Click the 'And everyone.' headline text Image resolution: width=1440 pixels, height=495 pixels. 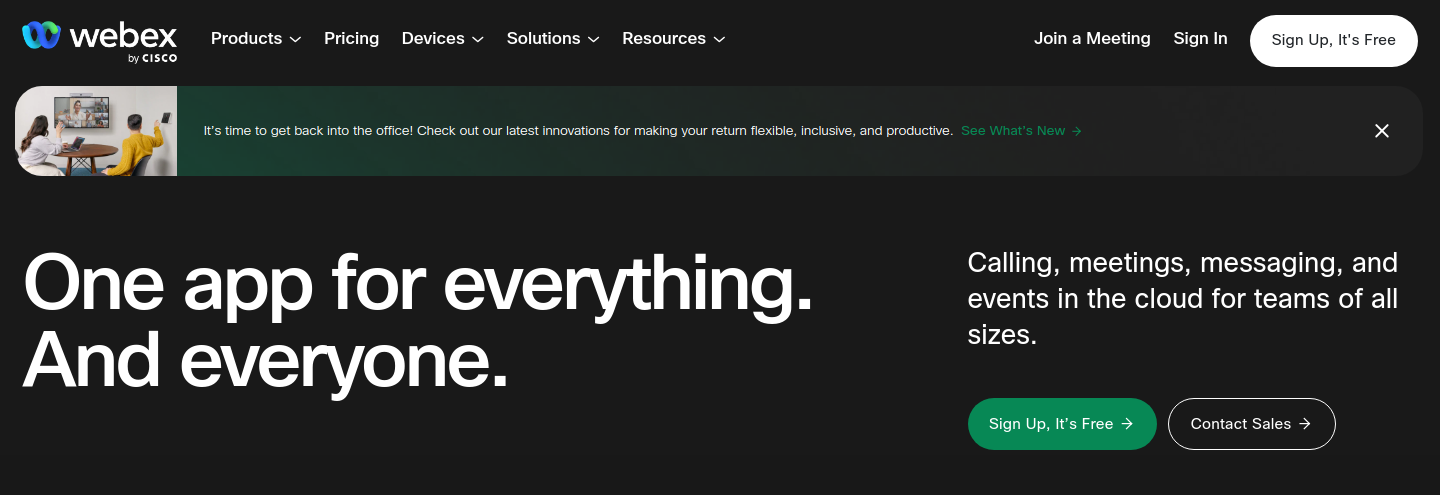click(x=265, y=360)
